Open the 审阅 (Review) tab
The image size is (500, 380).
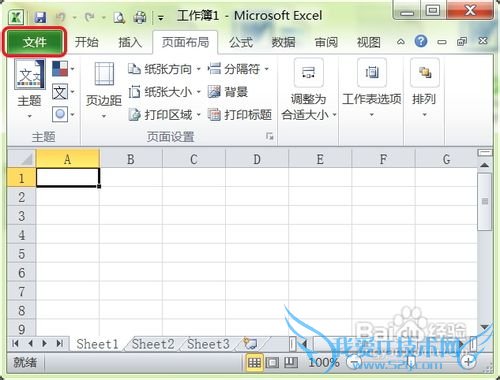(x=326, y=42)
